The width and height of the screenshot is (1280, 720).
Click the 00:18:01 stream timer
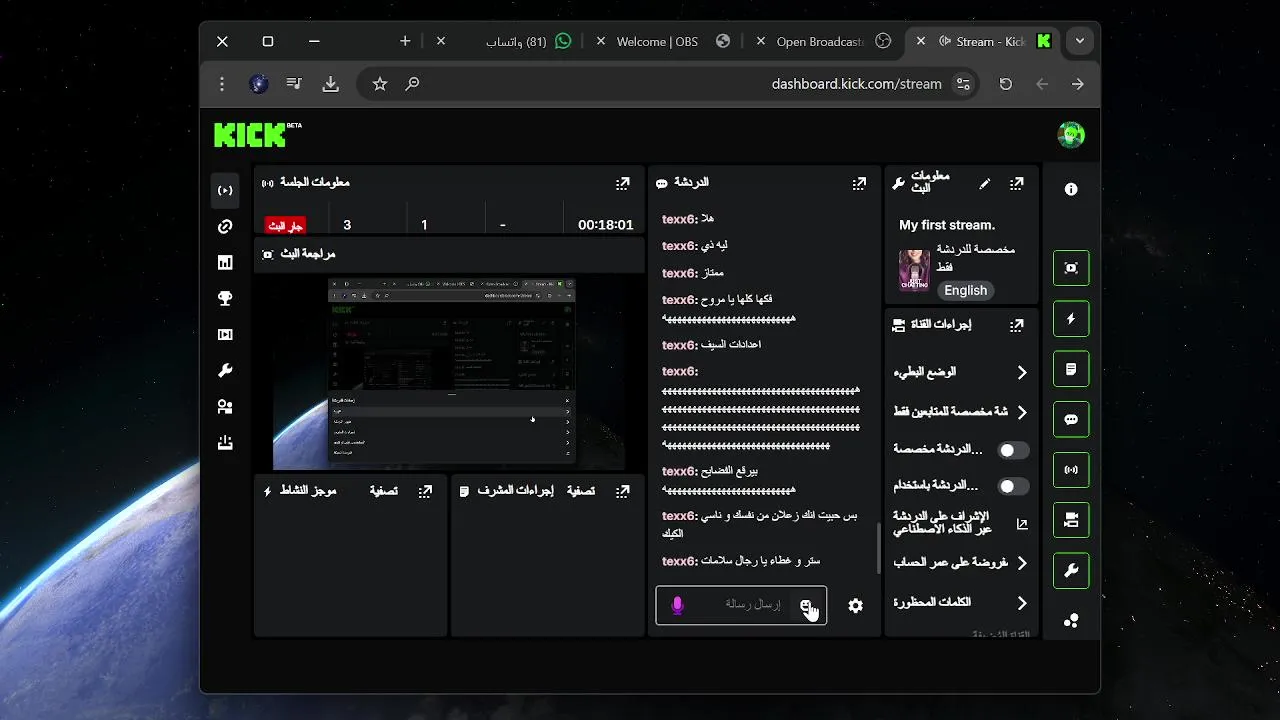(606, 225)
